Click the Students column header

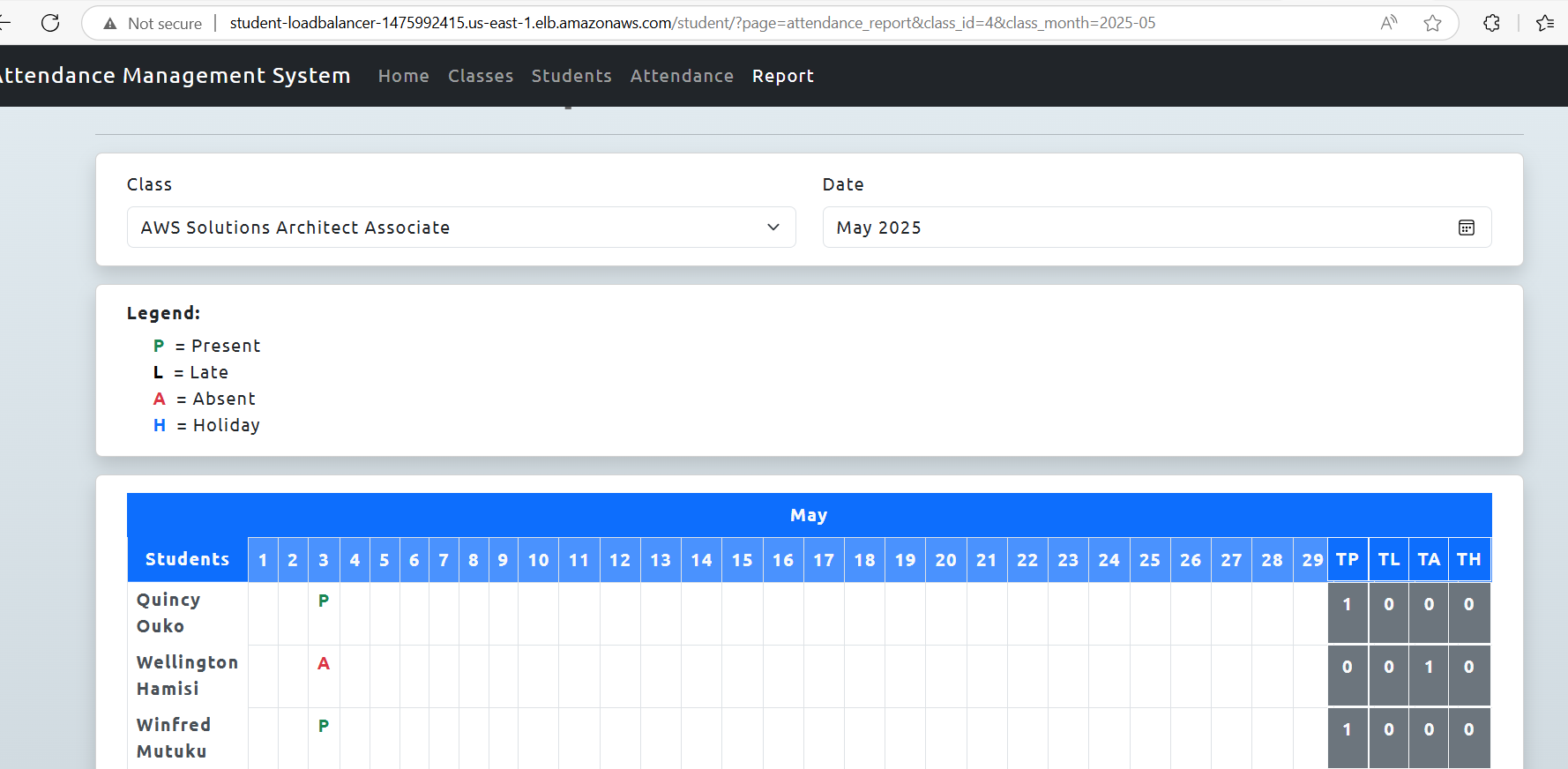(188, 559)
